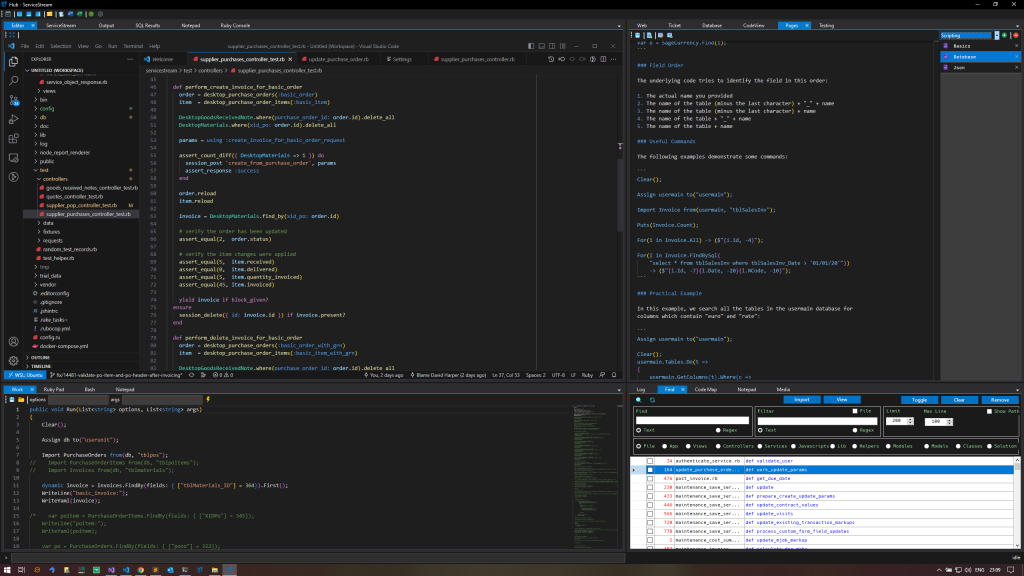This screenshot has width=1024, height=576.
Task: Click into the Find text input field
Action: click(692, 421)
